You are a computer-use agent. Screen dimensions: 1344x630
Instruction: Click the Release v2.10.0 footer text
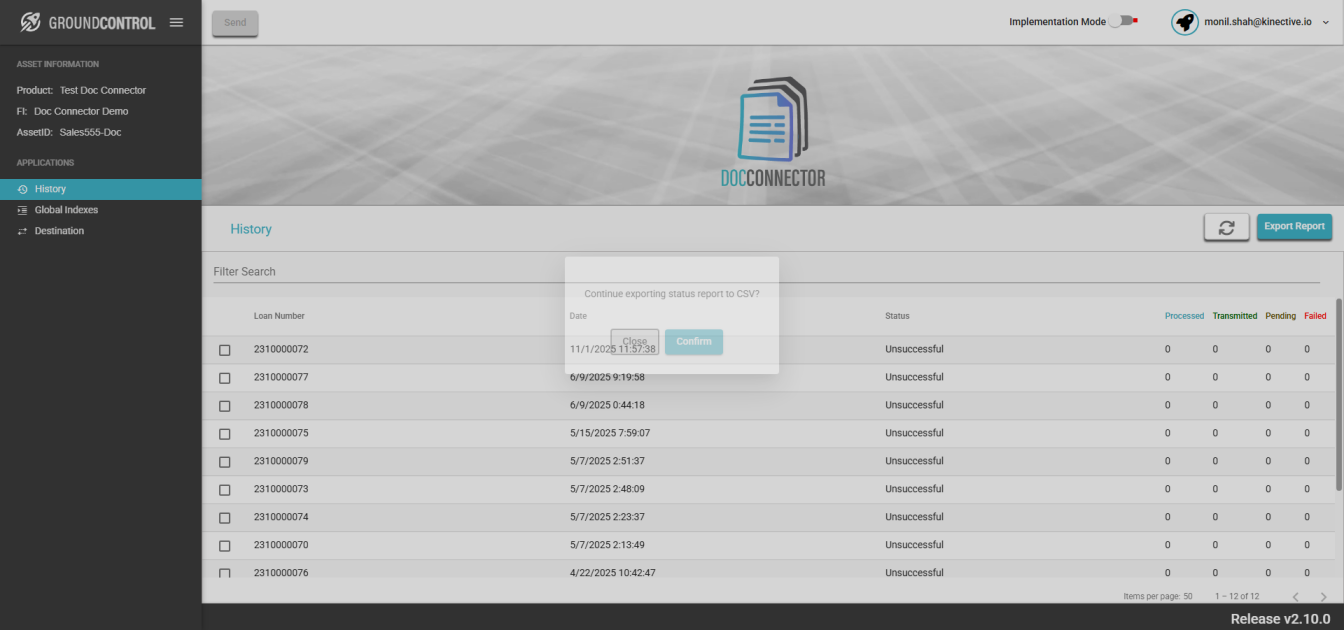tap(1280, 619)
